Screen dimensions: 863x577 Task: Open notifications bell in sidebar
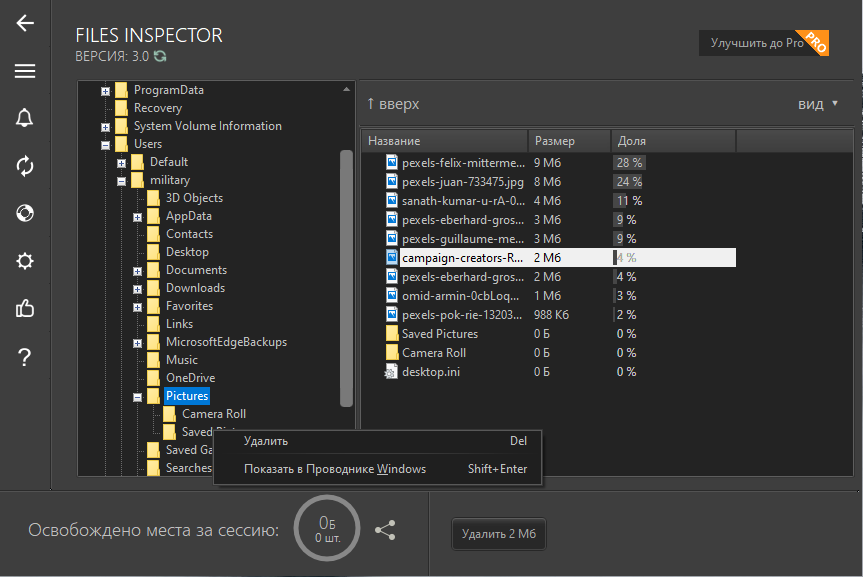[25, 118]
